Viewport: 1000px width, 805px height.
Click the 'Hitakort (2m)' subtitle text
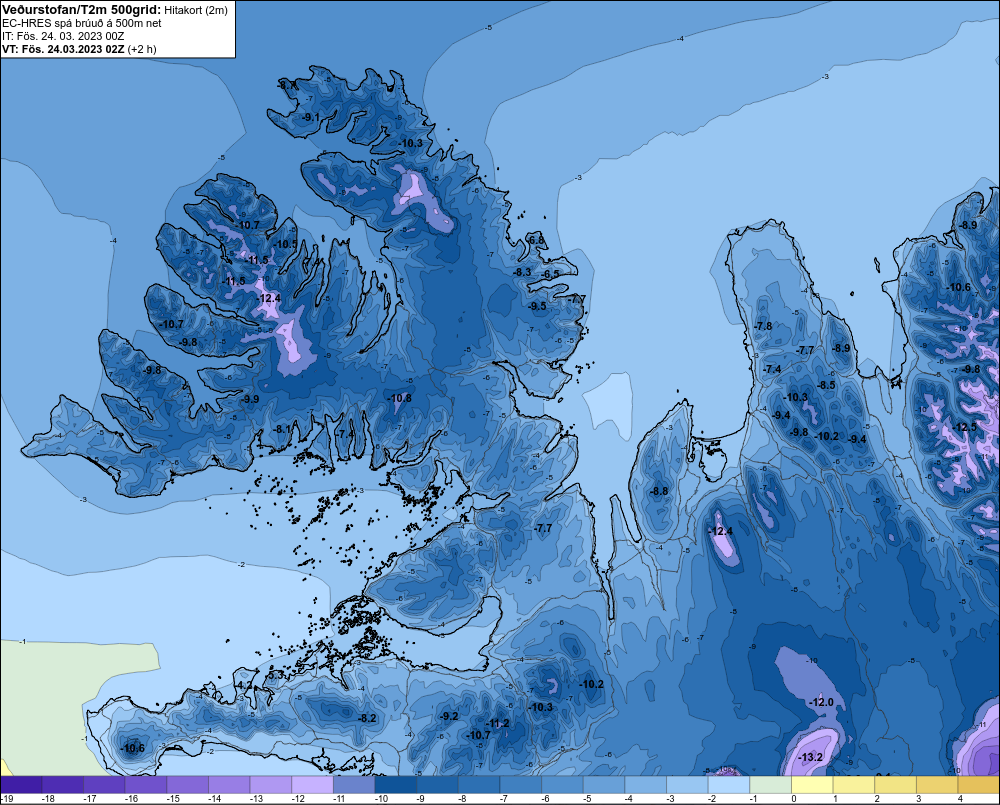(196, 10)
